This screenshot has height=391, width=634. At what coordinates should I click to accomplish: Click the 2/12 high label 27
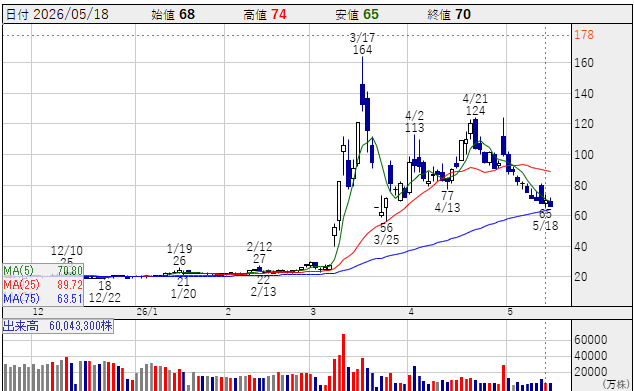click(259, 258)
